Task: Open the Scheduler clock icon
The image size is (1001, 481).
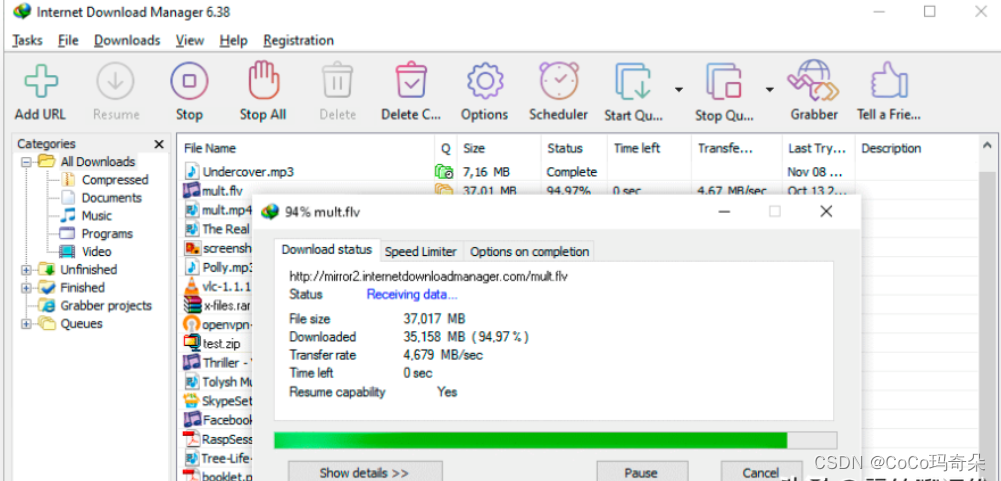Action: click(559, 80)
